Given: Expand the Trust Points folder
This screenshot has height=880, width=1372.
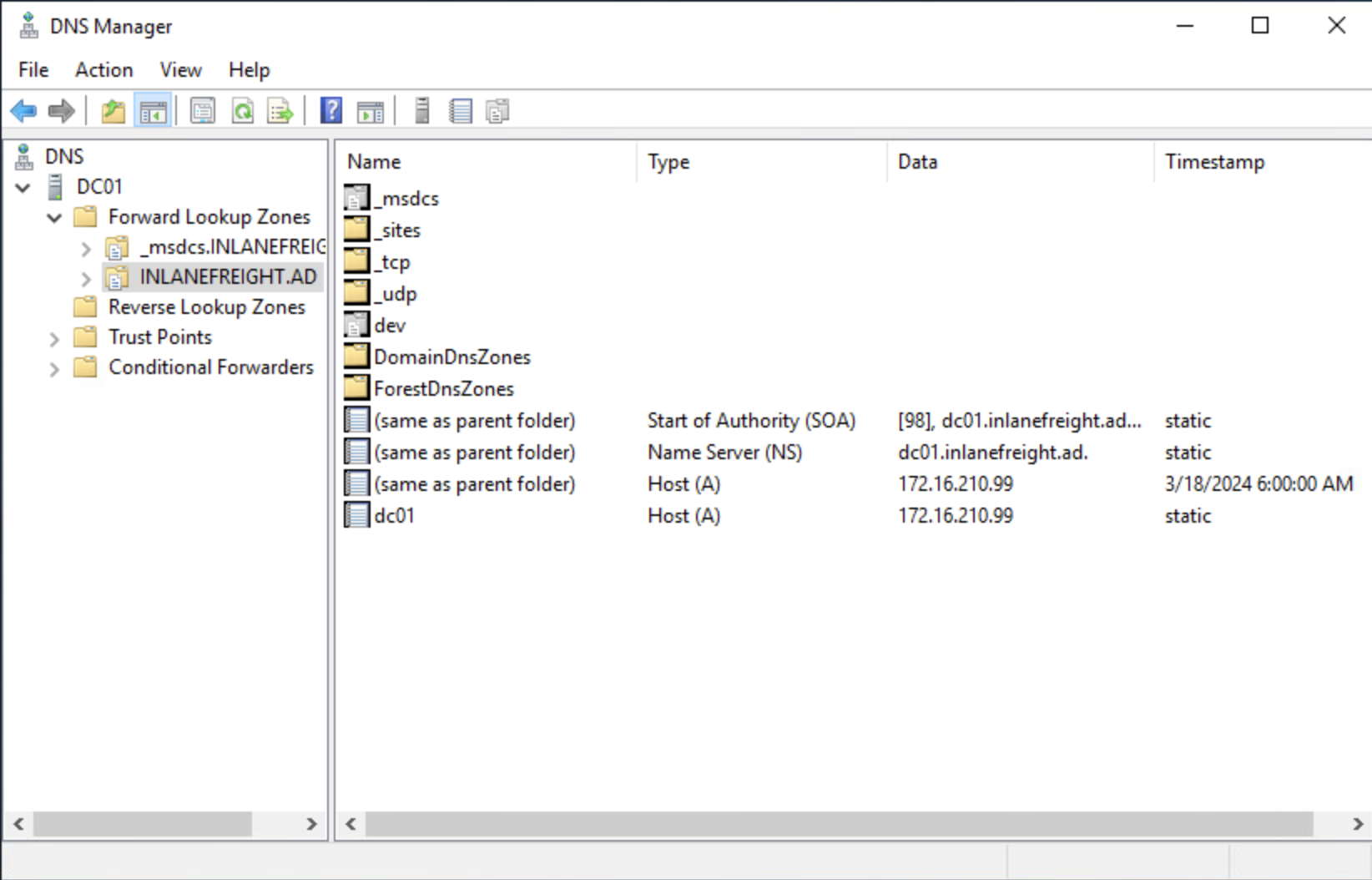Looking at the screenshot, I should pos(55,339).
